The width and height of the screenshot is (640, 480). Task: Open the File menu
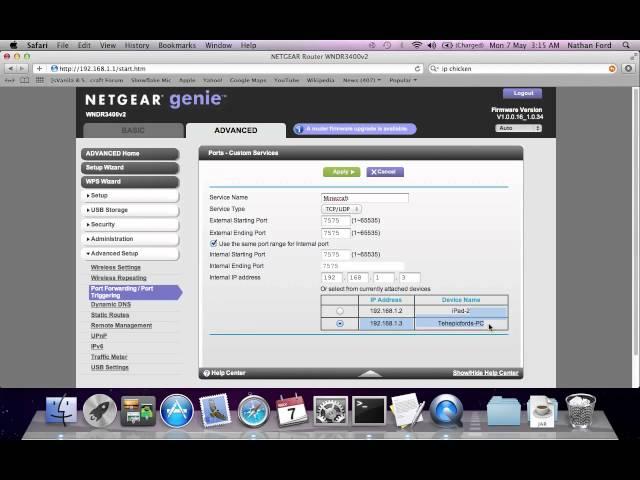[x=62, y=45]
